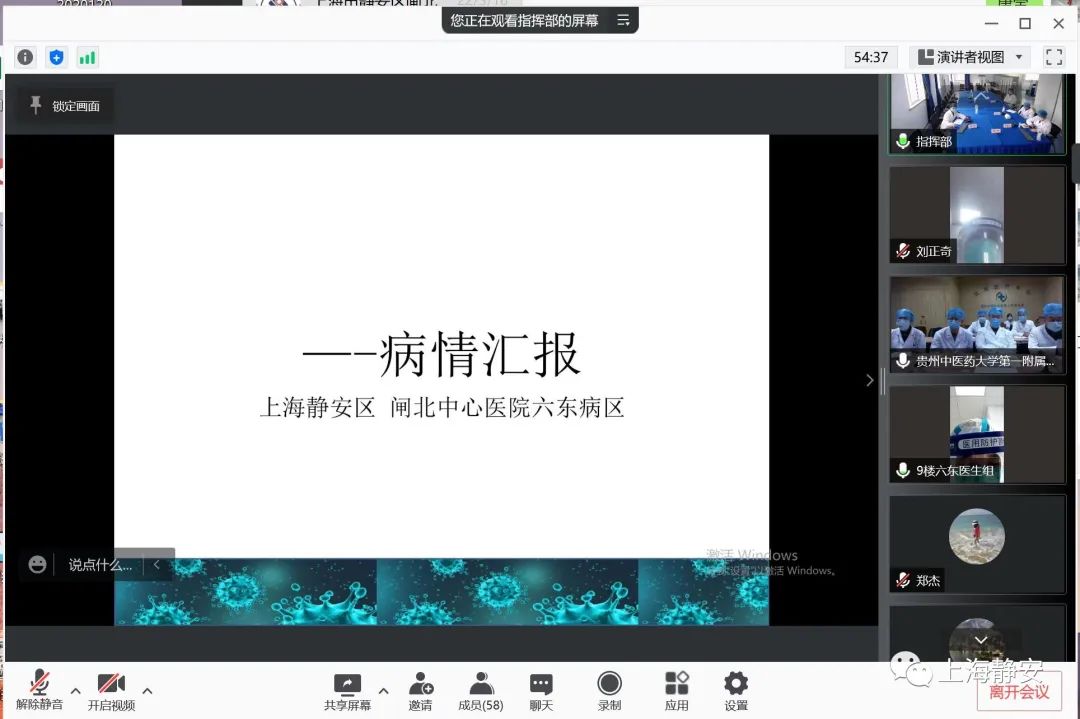This screenshot has width=1080, height=719.
Task: Open the 演讲者视图 view dropdown
Action: point(970,57)
